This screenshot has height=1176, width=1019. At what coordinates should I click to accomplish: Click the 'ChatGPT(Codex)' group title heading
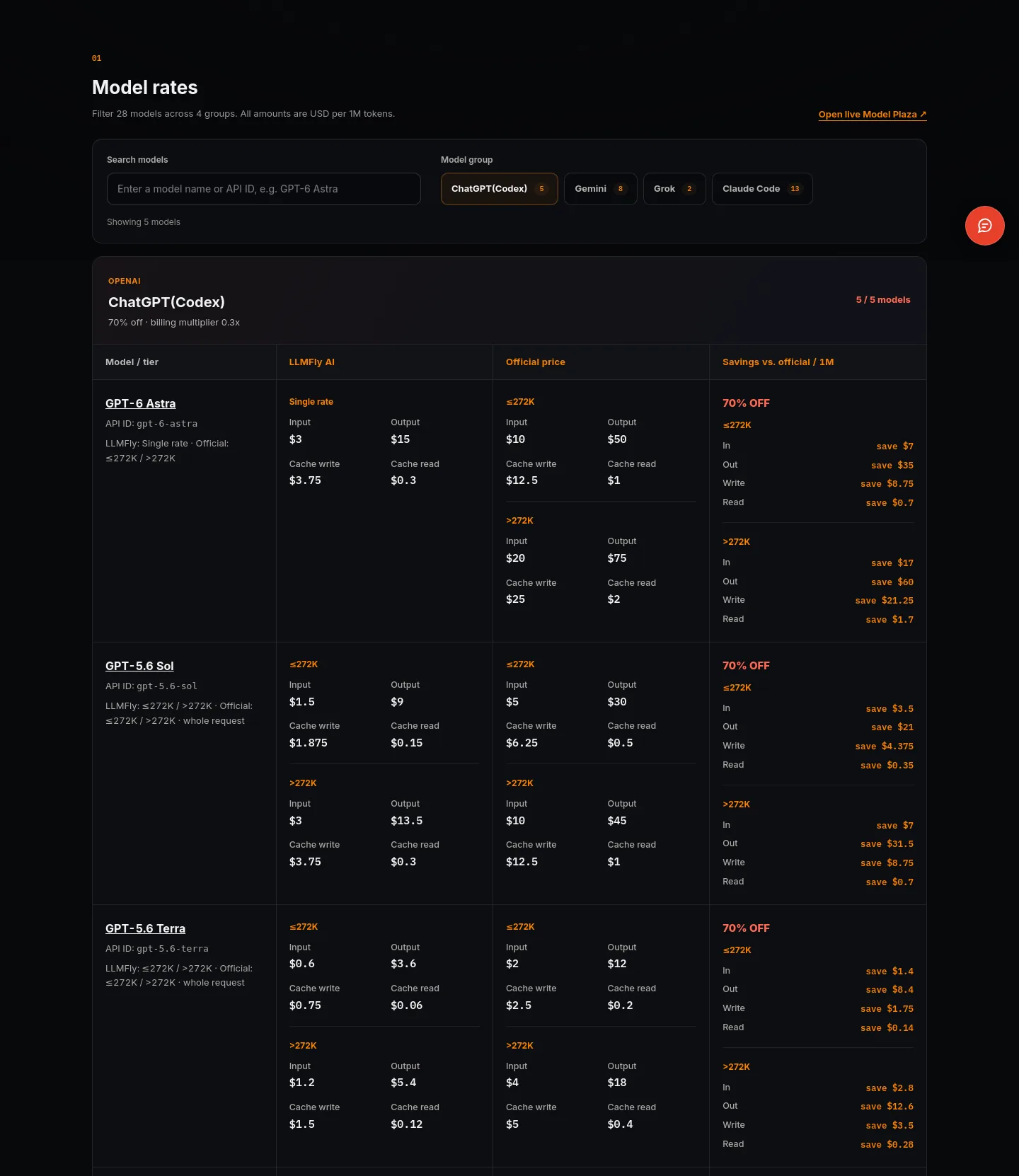166,302
